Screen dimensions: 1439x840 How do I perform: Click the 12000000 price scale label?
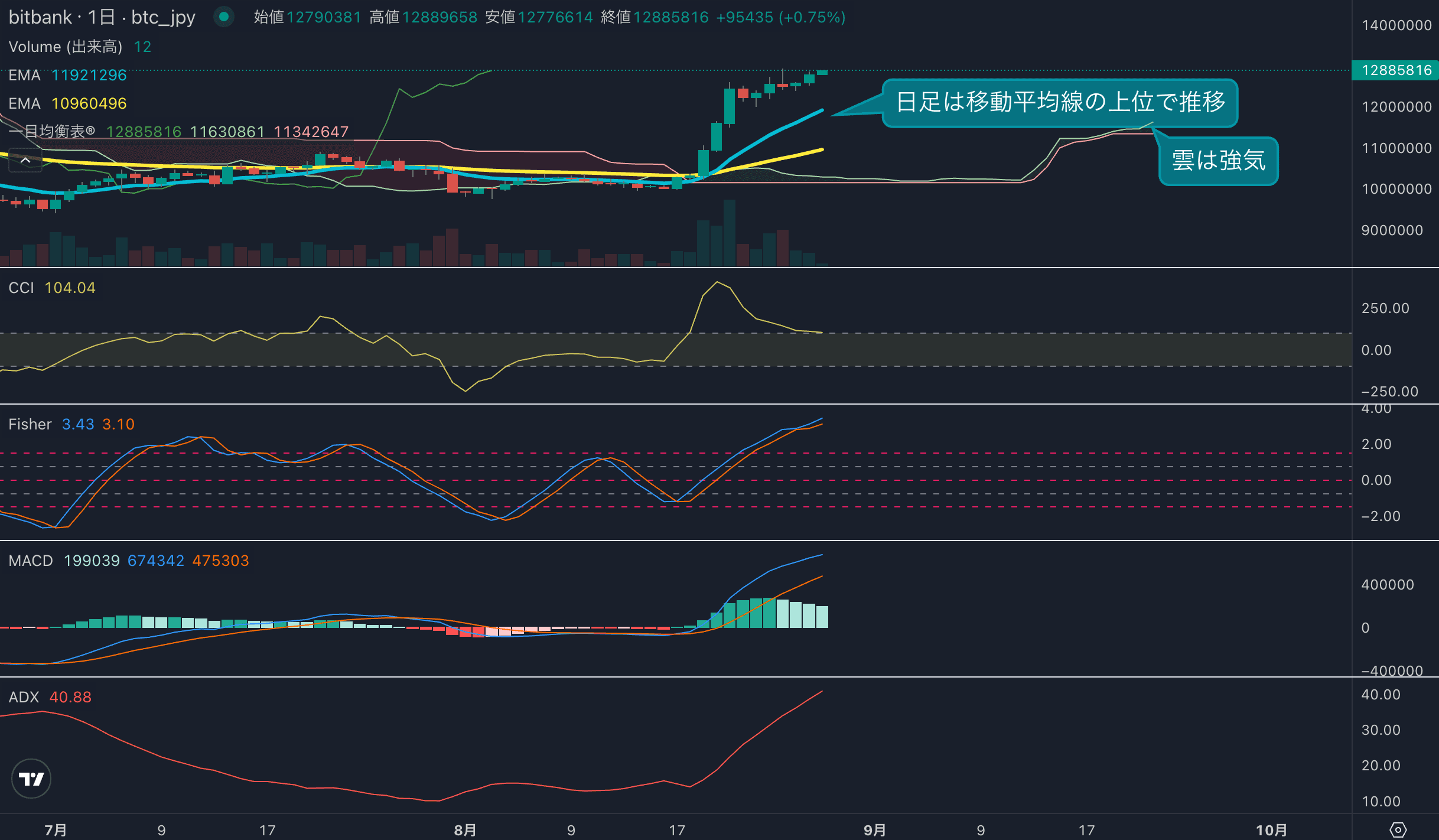pyautogui.click(x=1396, y=107)
